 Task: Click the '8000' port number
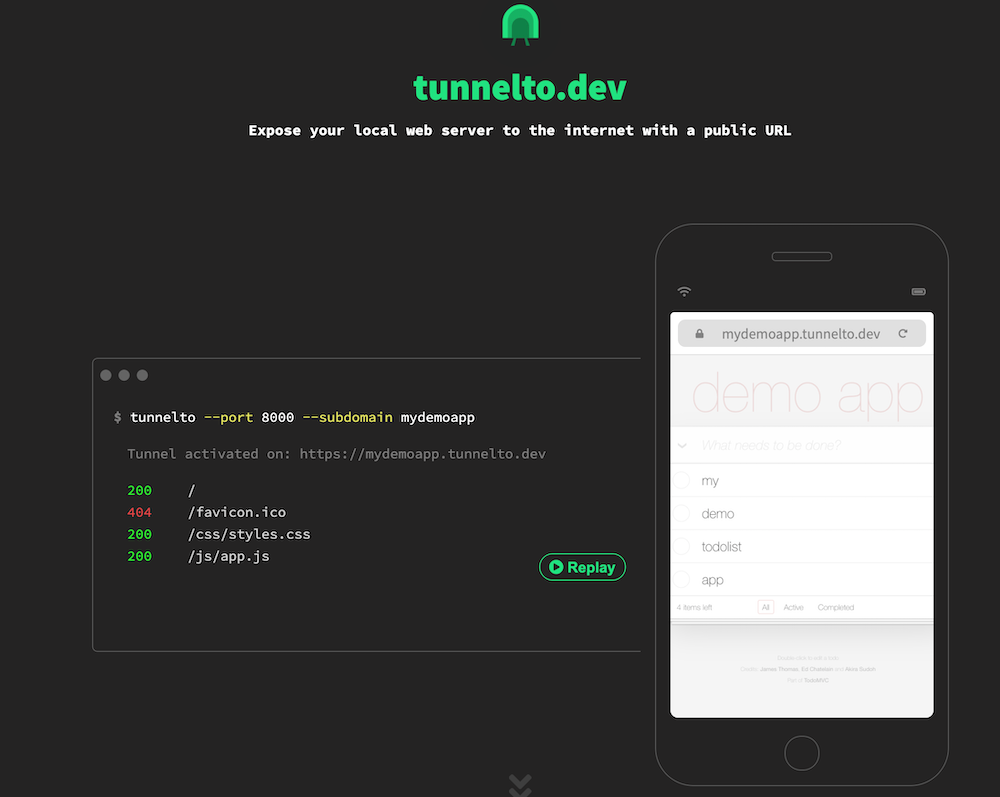click(277, 418)
